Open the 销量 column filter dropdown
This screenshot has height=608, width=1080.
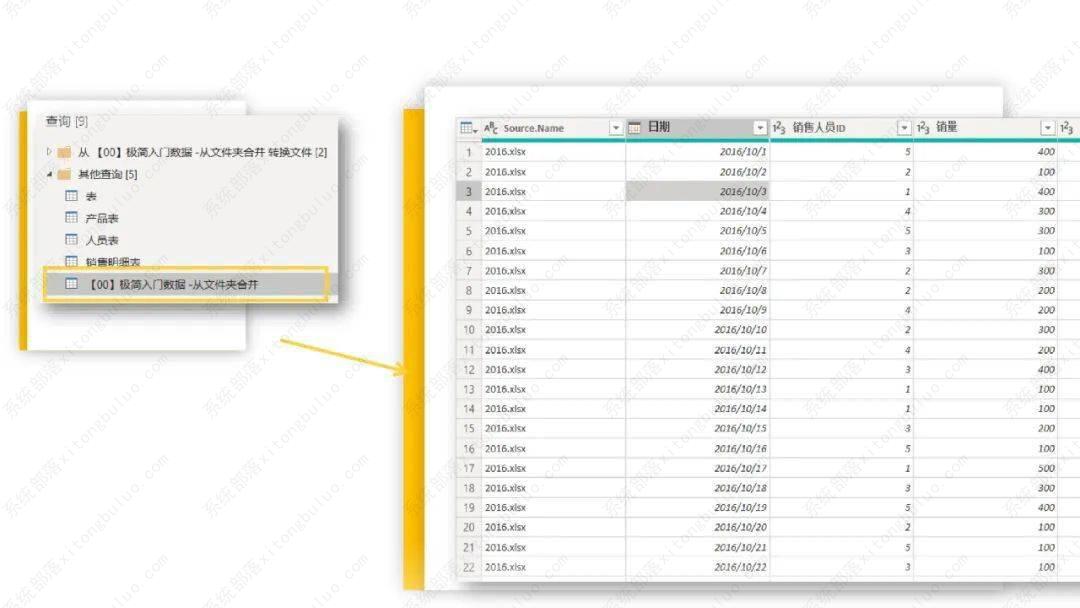(1047, 128)
